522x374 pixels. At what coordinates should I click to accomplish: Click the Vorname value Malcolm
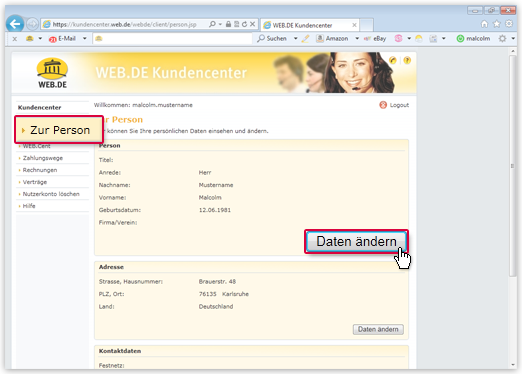[210, 198]
